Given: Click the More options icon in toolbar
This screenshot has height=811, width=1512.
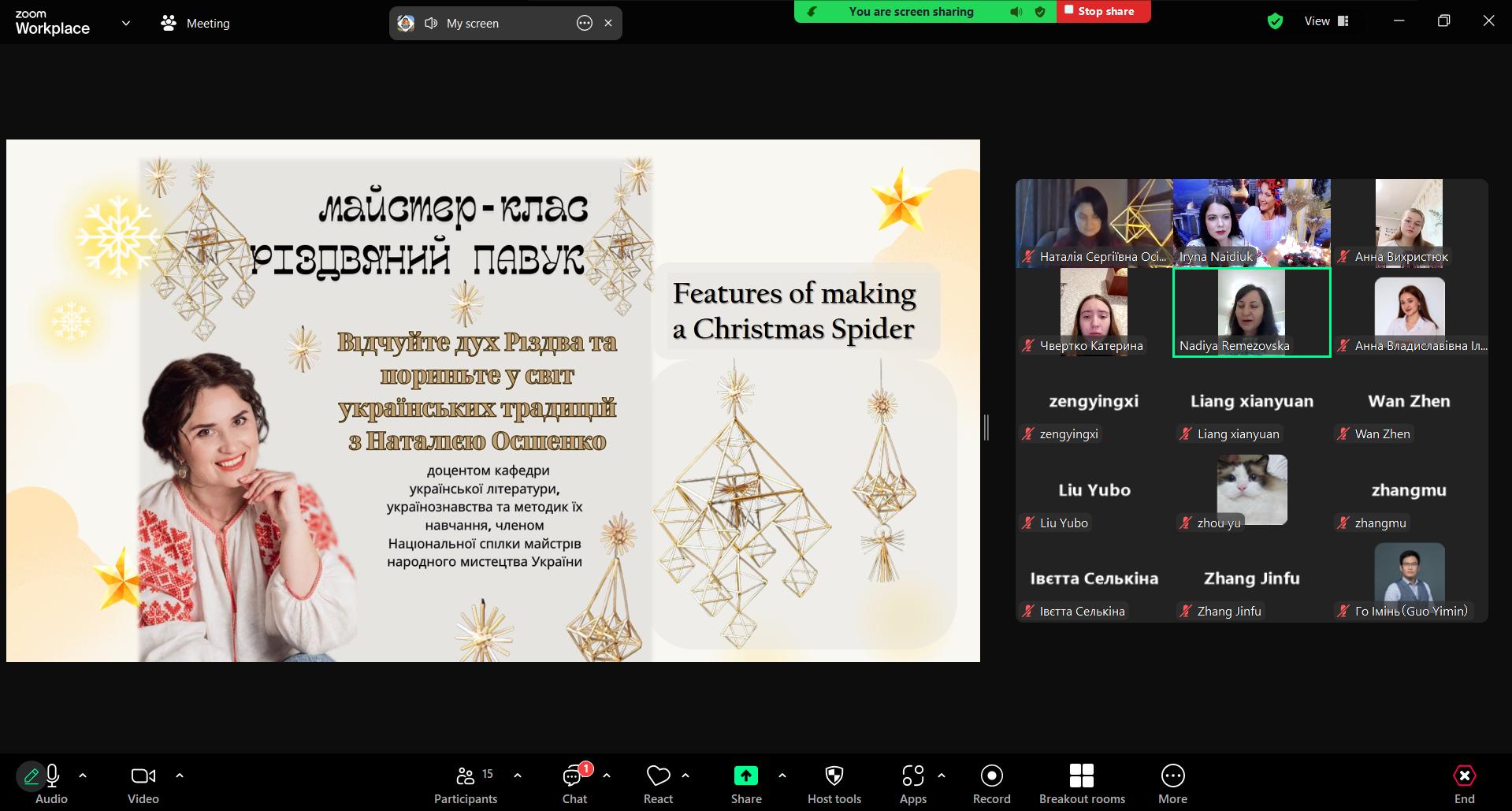Looking at the screenshot, I should click(x=1172, y=776).
